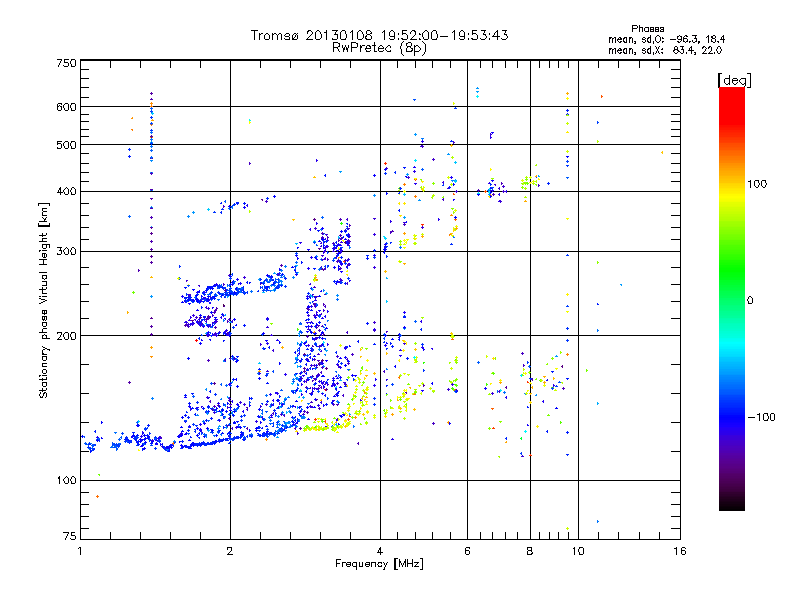Click the y-axis tick label '600'
Screen dimensions: 800x600
(x=66, y=107)
